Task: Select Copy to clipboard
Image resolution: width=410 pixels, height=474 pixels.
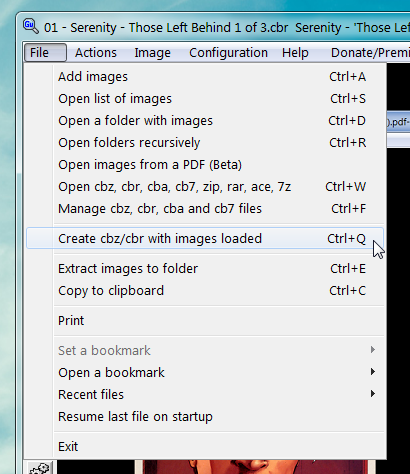Action: click(x=205, y=291)
